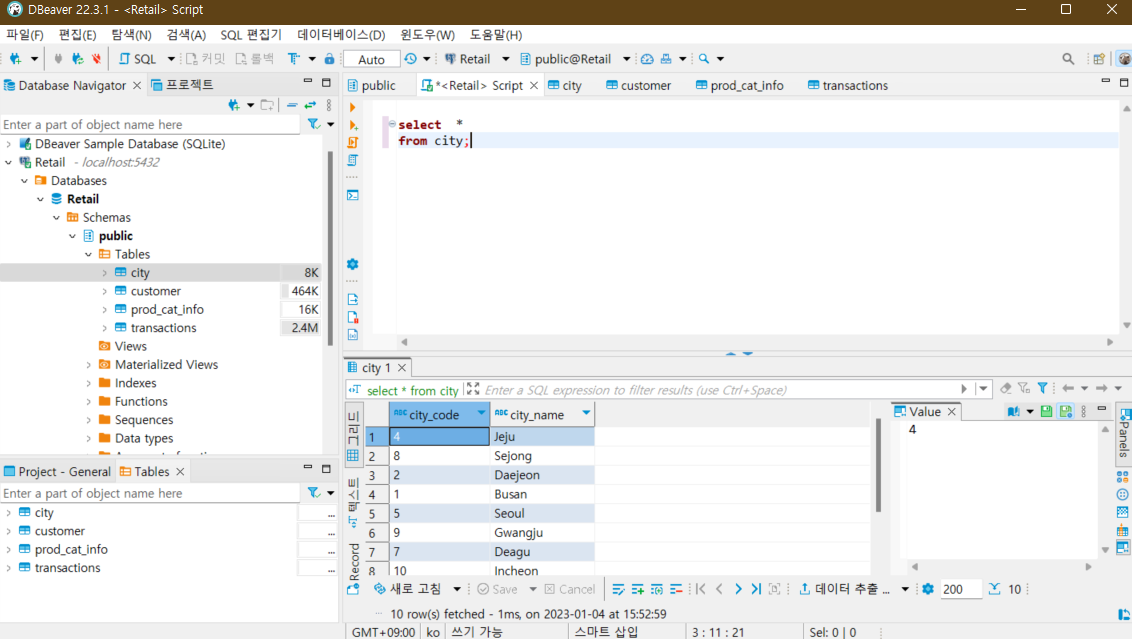Click the gear settings icon in editor sidebar
The height and width of the screenshot is (639, 1132).
click(x=352, y=264)
